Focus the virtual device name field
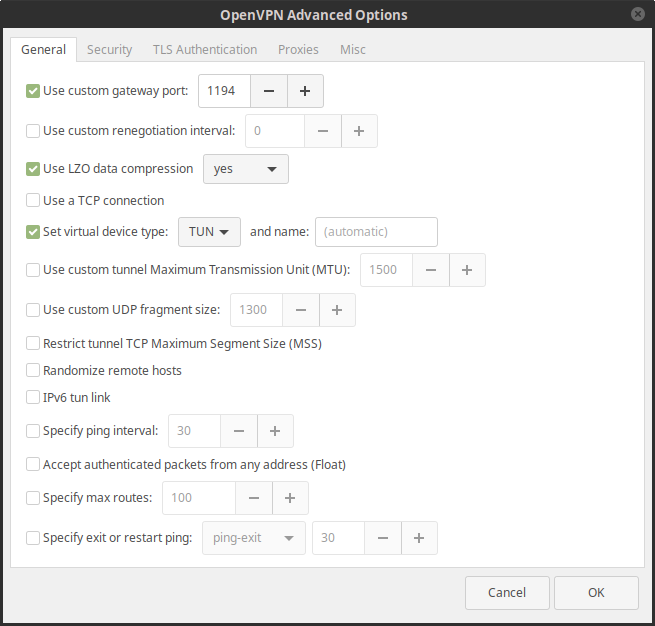The width and height of the screenshot is (655, 626). click(x=376, y=232)
